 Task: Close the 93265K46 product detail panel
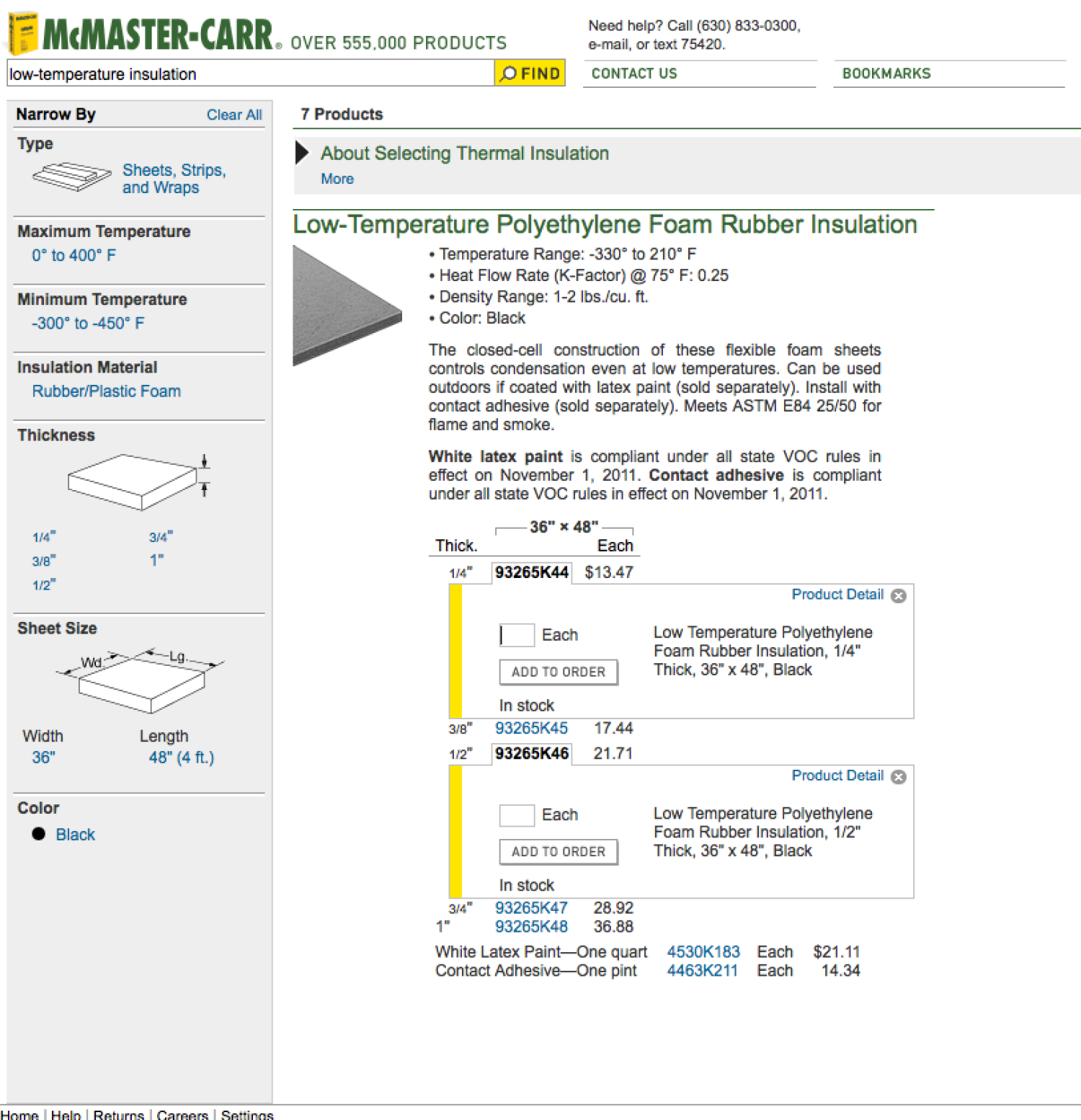(898, 776)
